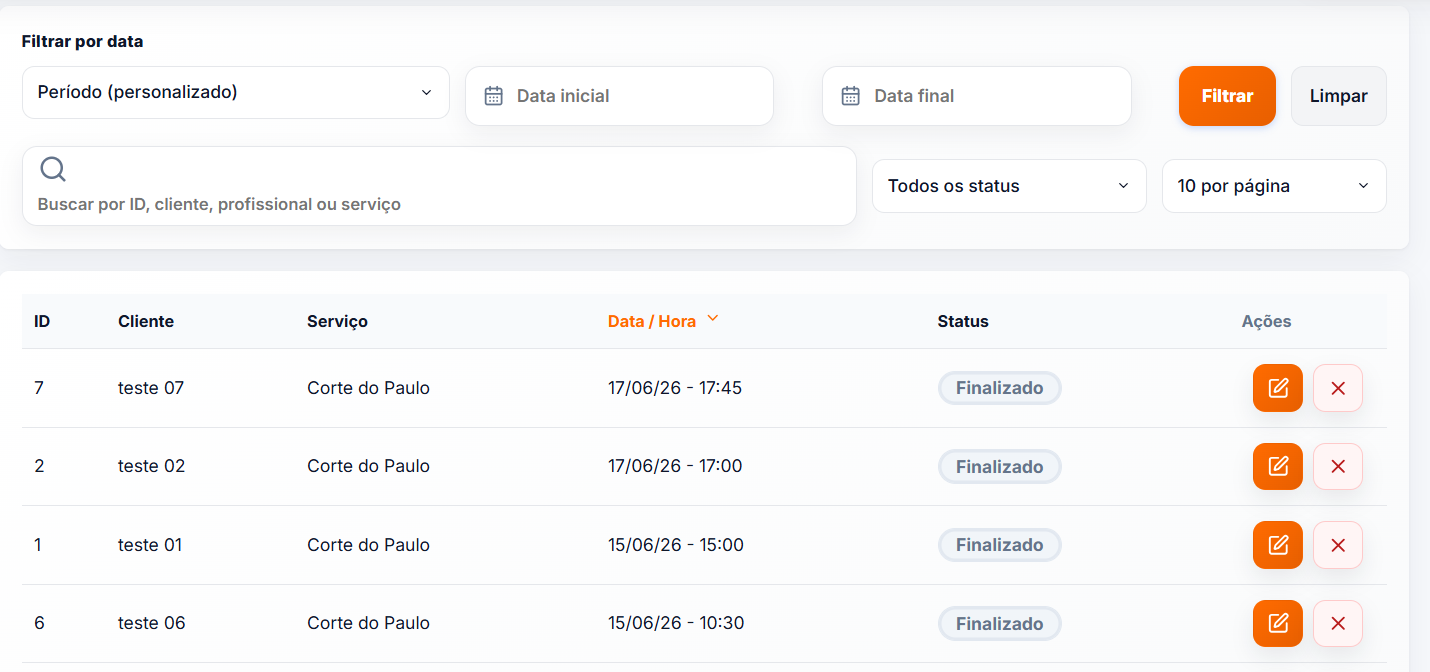Open the Todos os status dropdown
This screenshot has height=672, width=1430.
1009,186
